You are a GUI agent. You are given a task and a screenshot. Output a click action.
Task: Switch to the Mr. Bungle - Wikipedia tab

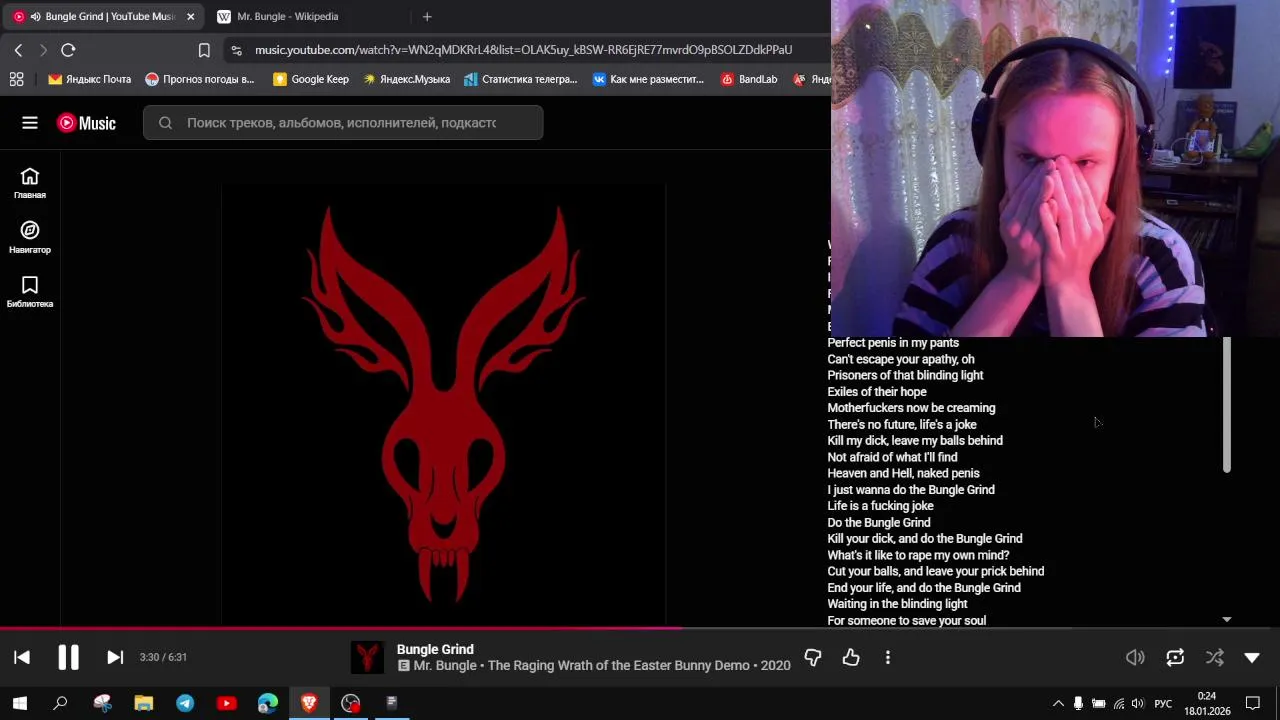click(287, 16)
